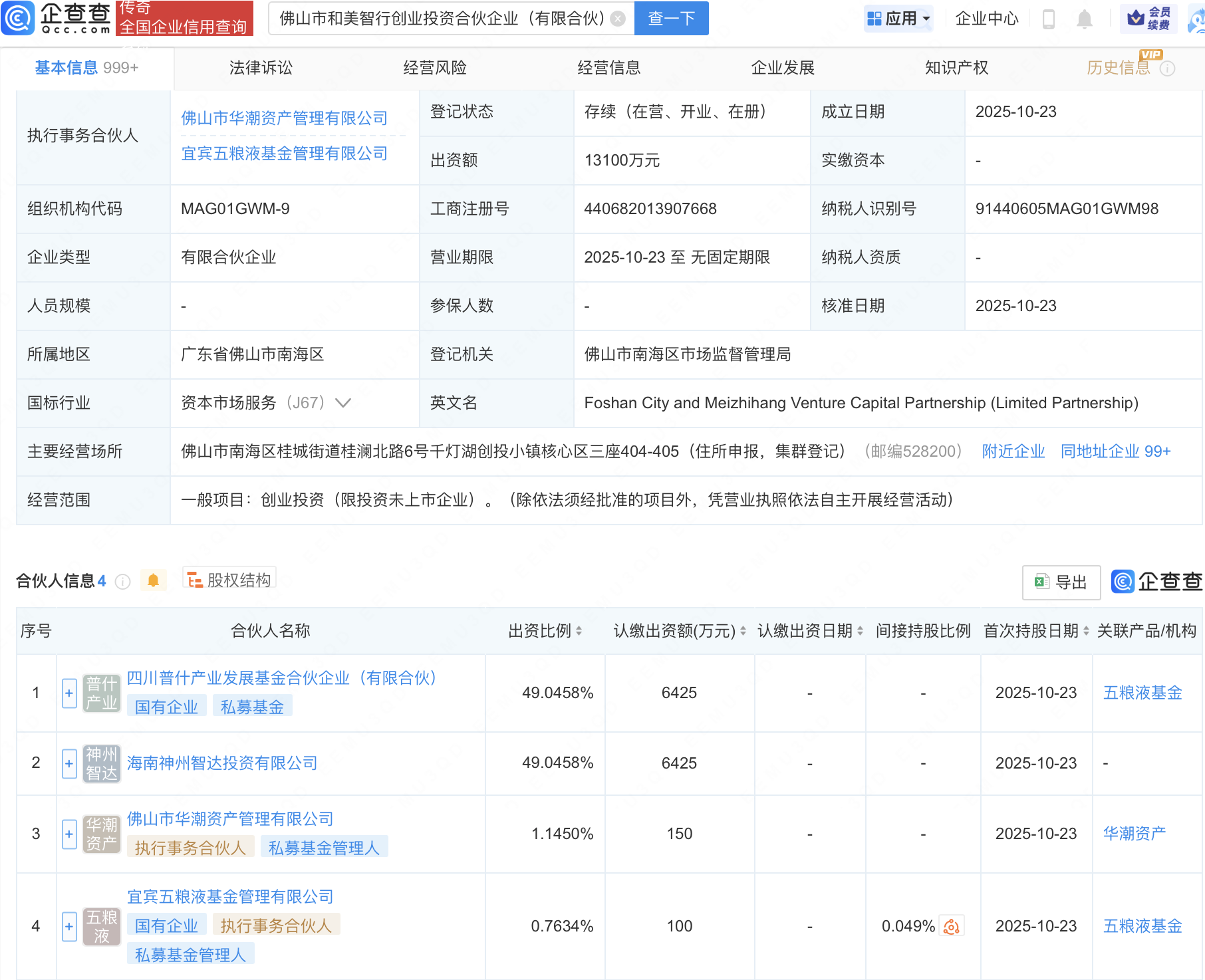Open the mobile app phone icon

(x=1049, y=19)
